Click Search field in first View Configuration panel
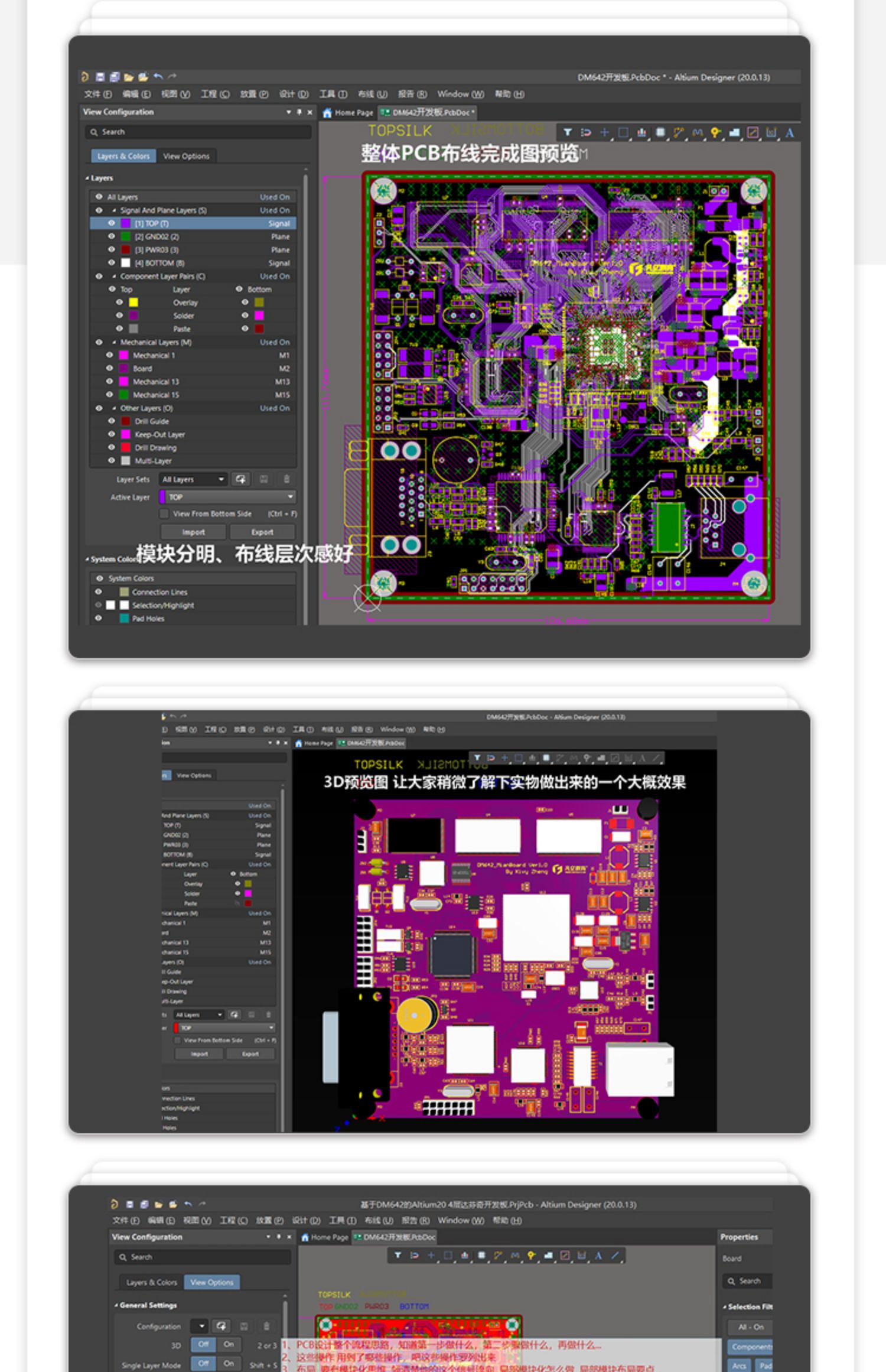886x1372 pixels. [x=198, y=132]
